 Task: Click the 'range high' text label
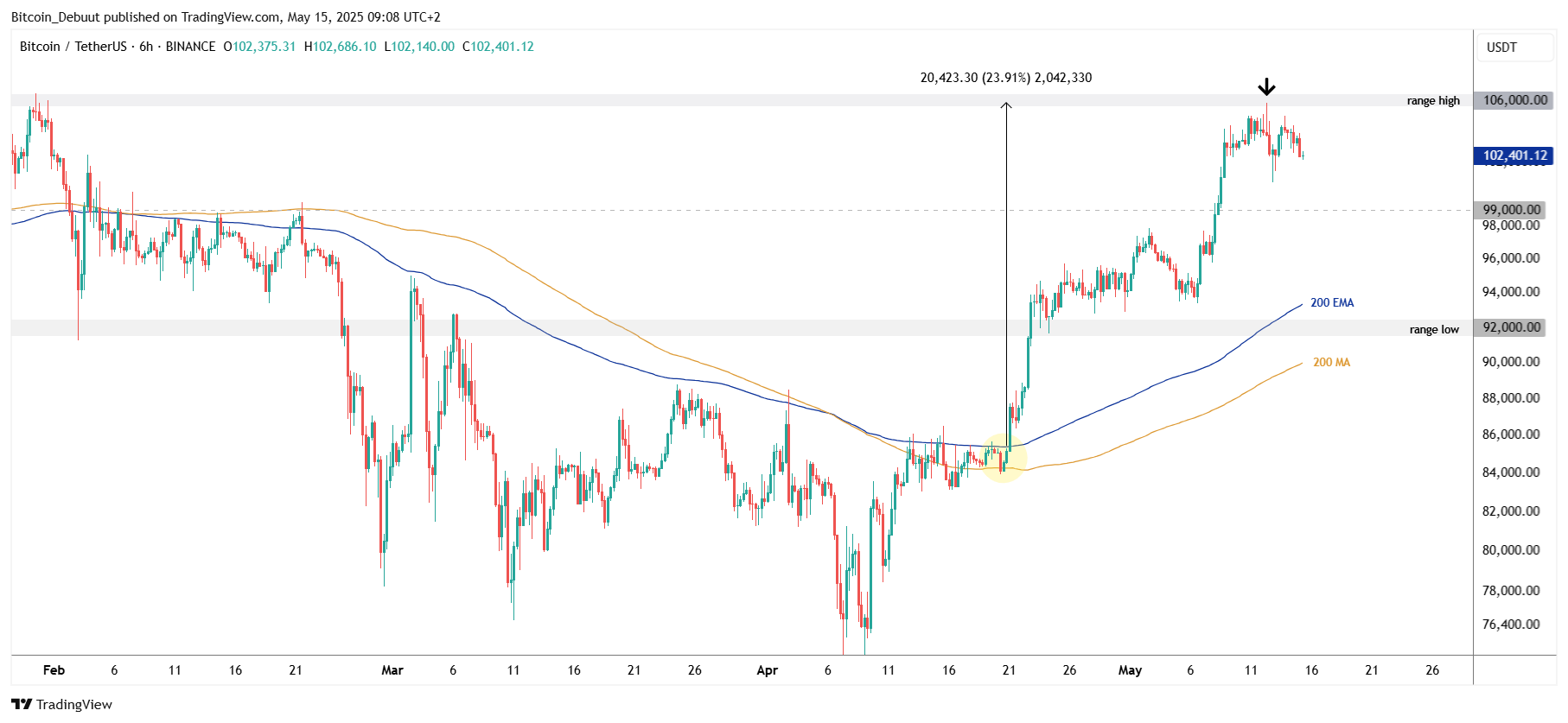[1433, 101]
